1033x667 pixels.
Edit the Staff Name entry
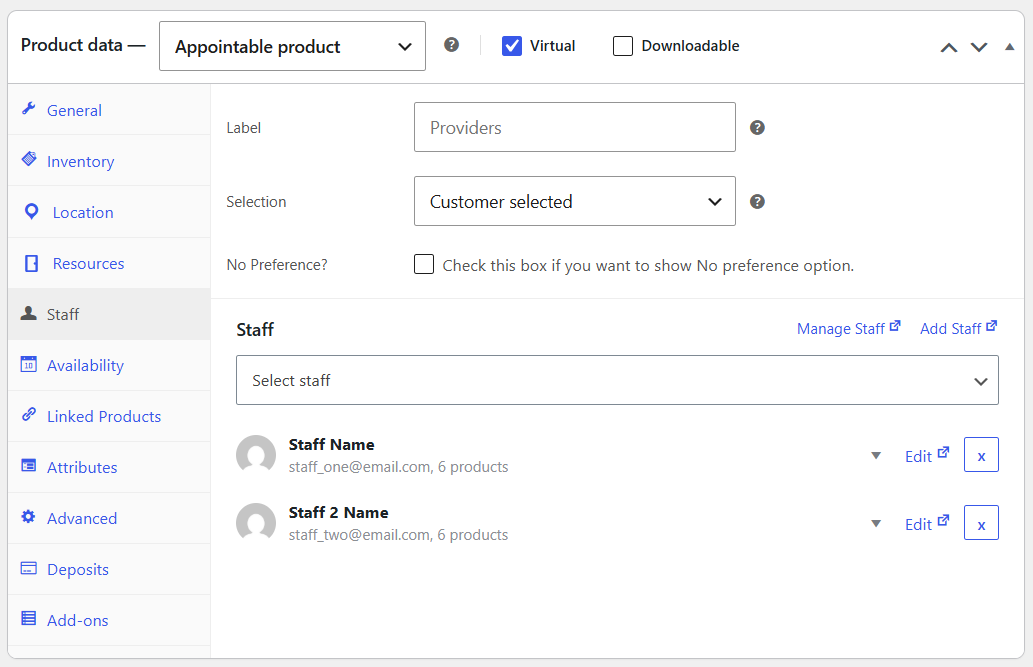click(927, 455)
